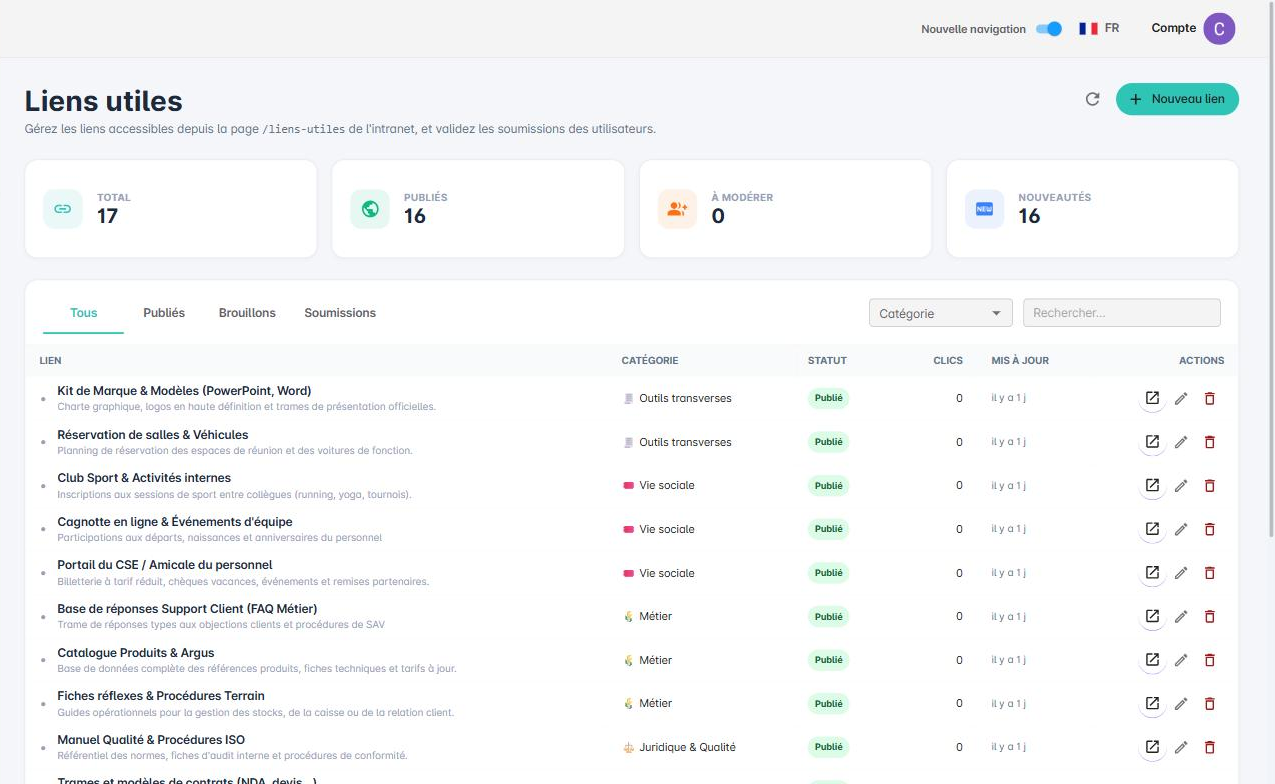Viewport: 1275px width, 784px height.
Task: Click the CATÉGORIE column header
Action: point(650,360)
